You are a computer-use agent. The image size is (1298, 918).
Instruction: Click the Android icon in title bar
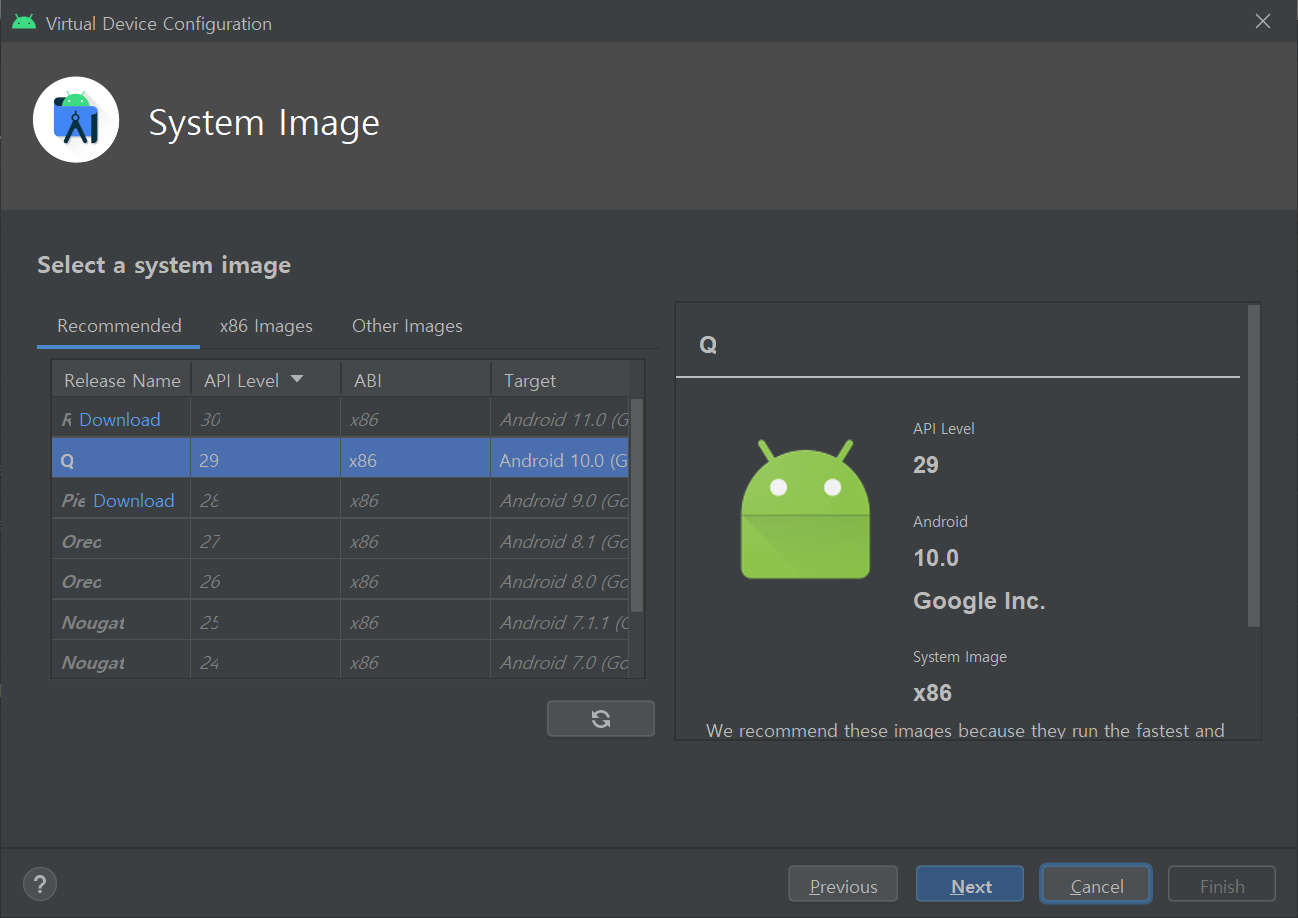tap(24, 22)
